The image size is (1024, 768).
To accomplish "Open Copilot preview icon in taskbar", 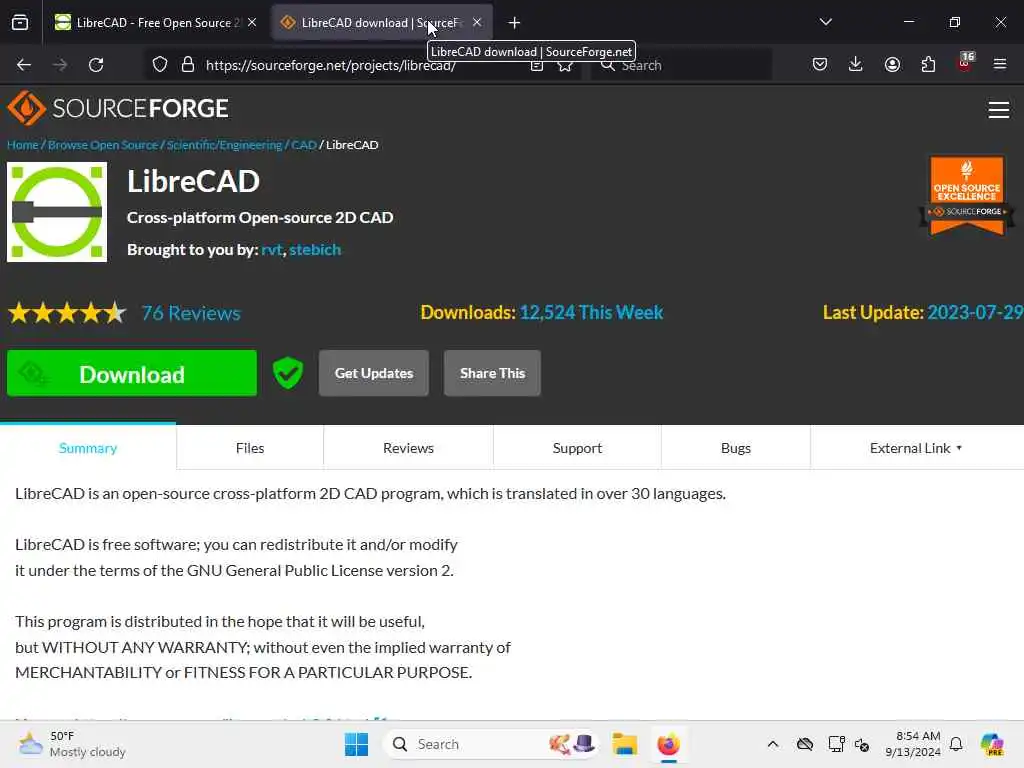I will click(991, 744).
